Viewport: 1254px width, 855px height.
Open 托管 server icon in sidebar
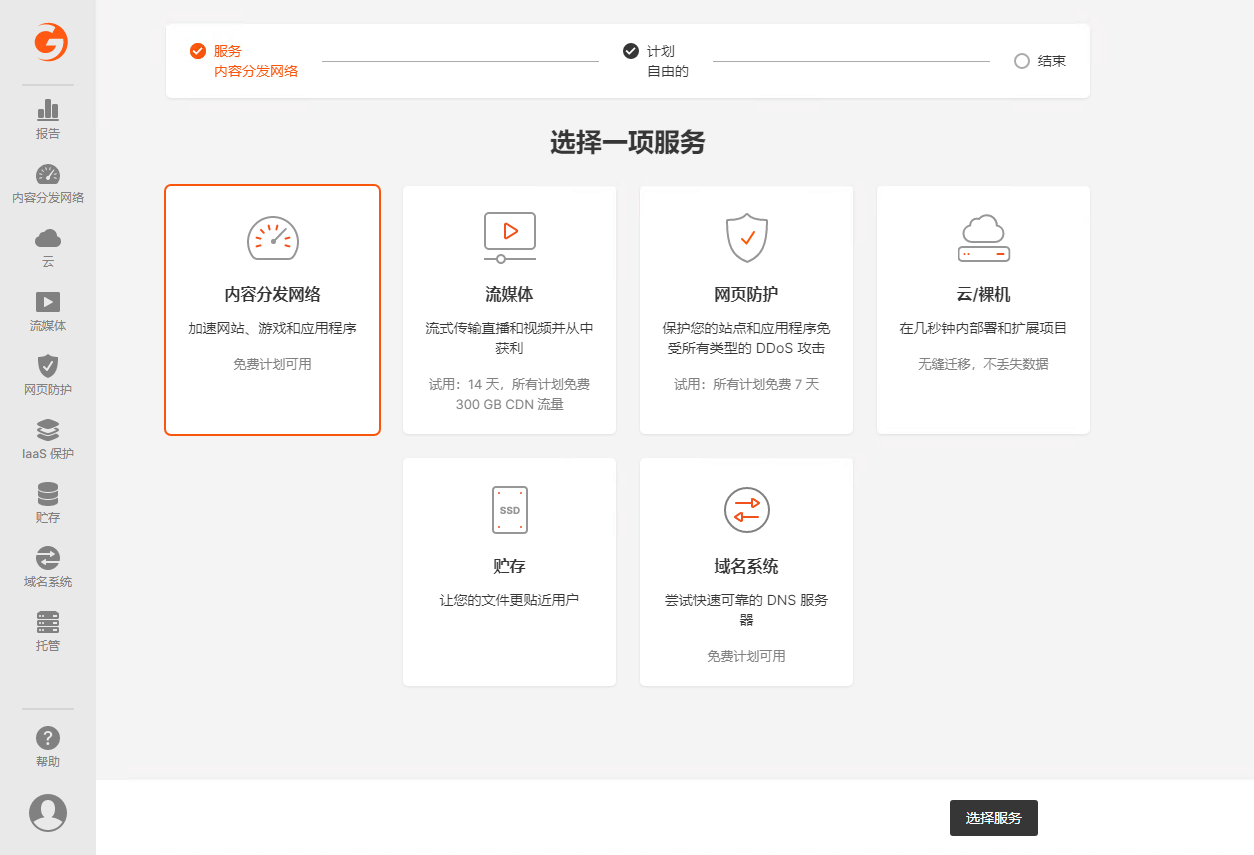[x=48, y=622]
